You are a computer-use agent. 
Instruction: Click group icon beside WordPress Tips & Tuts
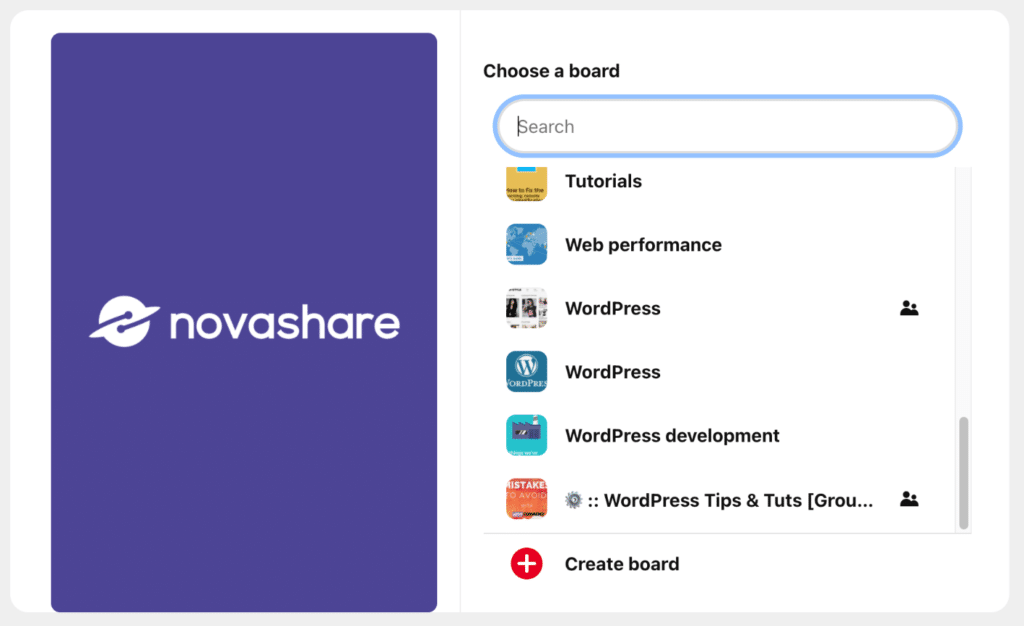(x=908, y=499)
